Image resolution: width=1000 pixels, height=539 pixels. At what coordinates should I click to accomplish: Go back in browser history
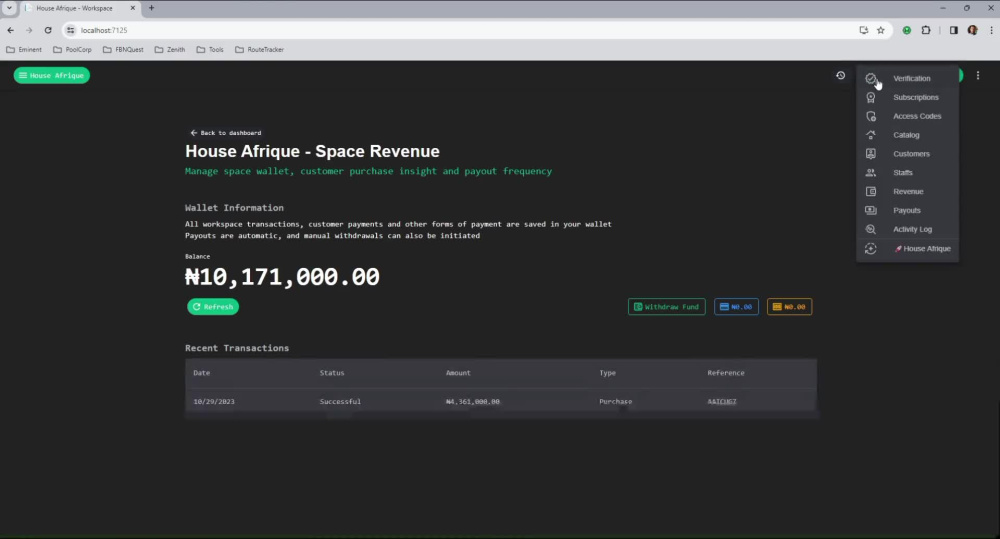pyautogui.click(x=10, y=30)
